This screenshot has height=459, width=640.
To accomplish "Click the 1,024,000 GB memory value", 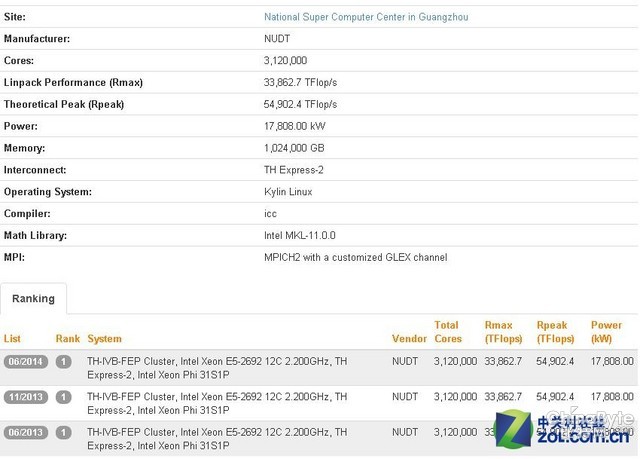I will pyautogui.click(x=294, y=148).
